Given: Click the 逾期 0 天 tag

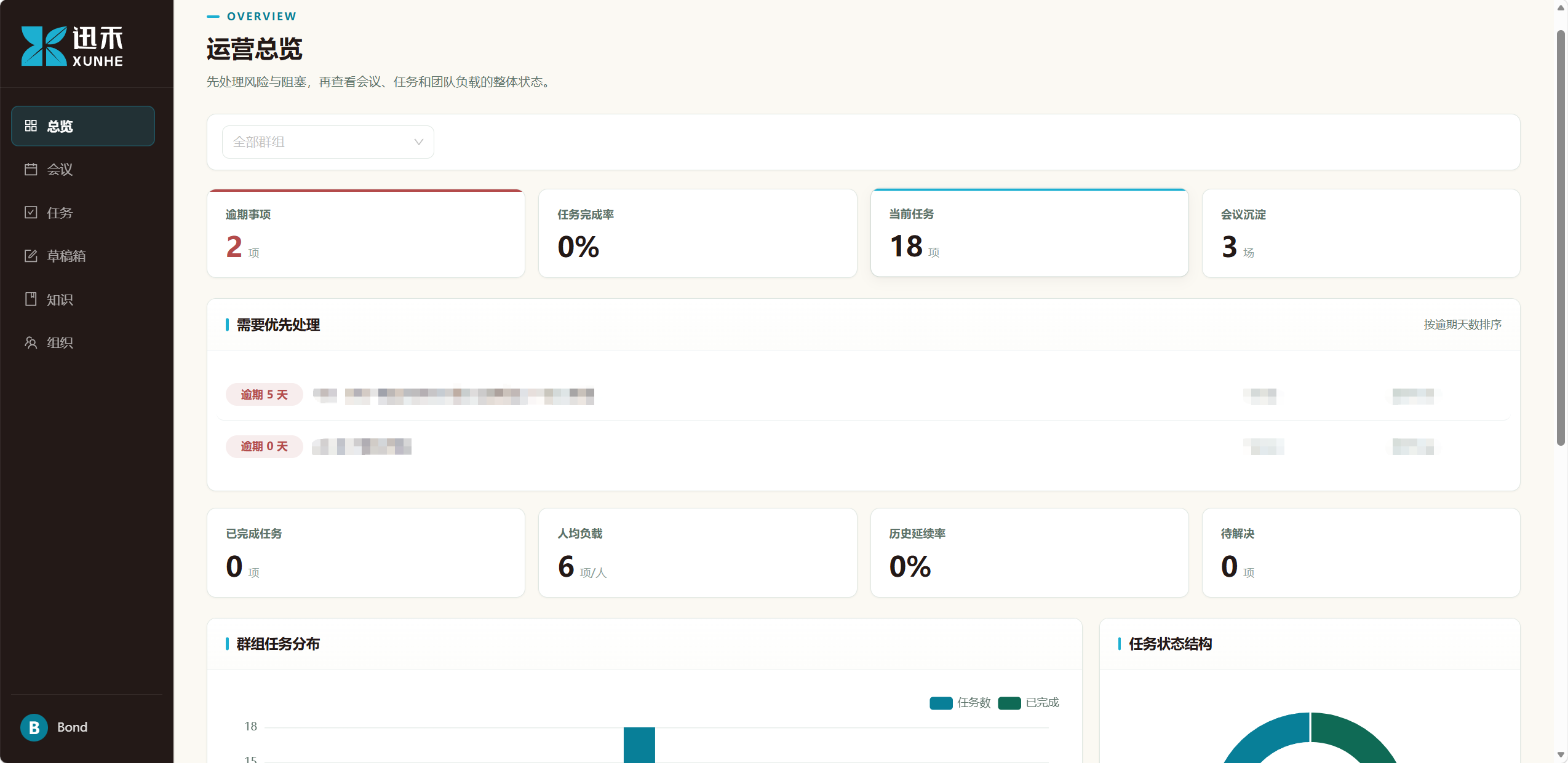Looking at the screenshot, I should [264, 446].
